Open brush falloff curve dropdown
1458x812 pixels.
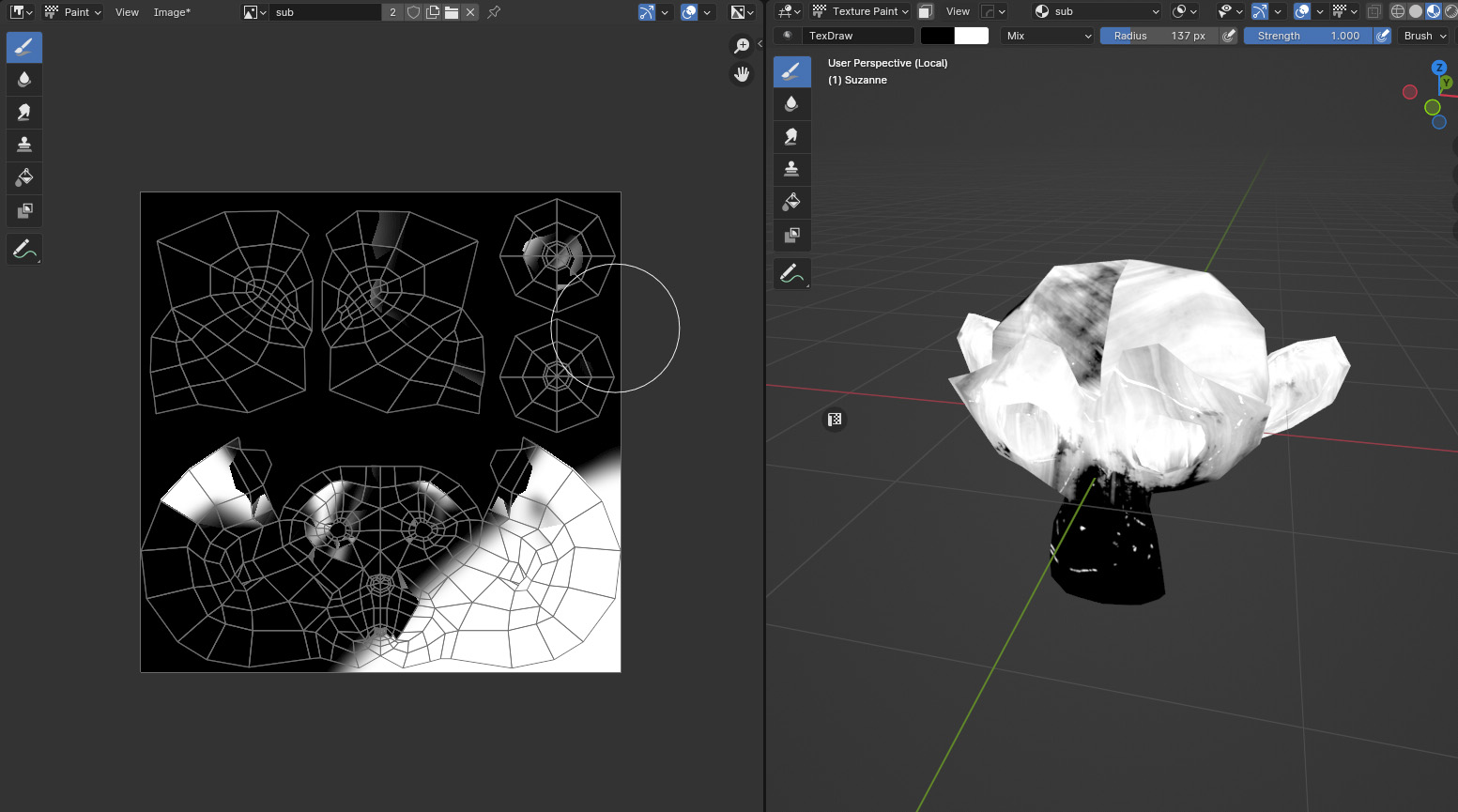click(993, 11)
